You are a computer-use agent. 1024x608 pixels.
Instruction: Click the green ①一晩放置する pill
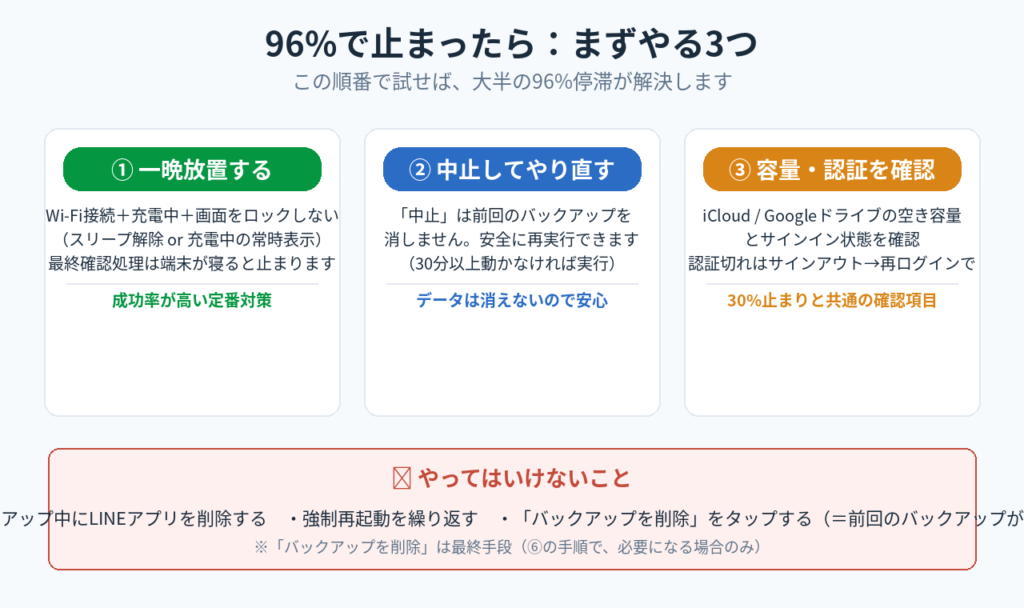click(x=192, y=169)
